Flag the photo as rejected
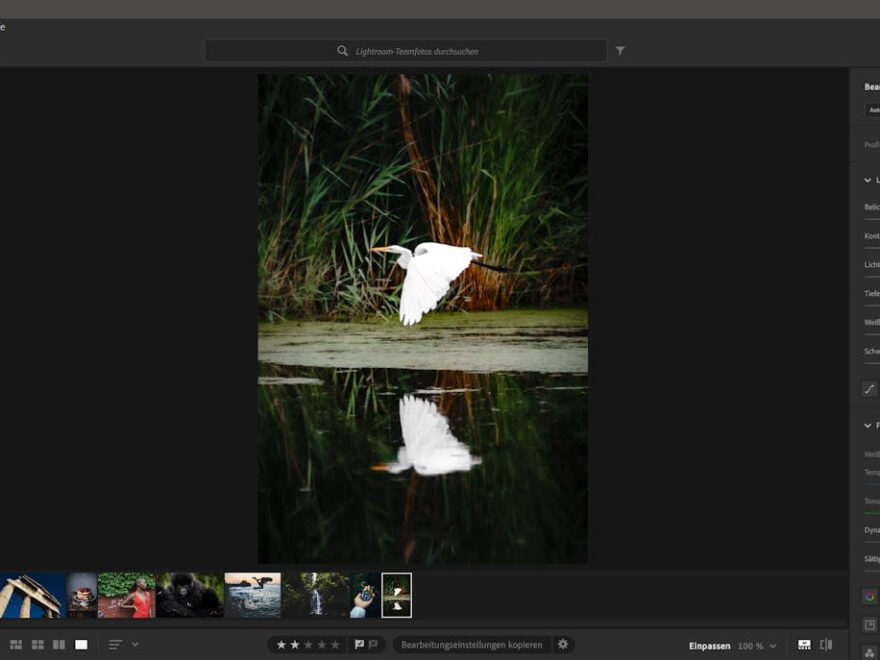 click(x=373, y=644)
